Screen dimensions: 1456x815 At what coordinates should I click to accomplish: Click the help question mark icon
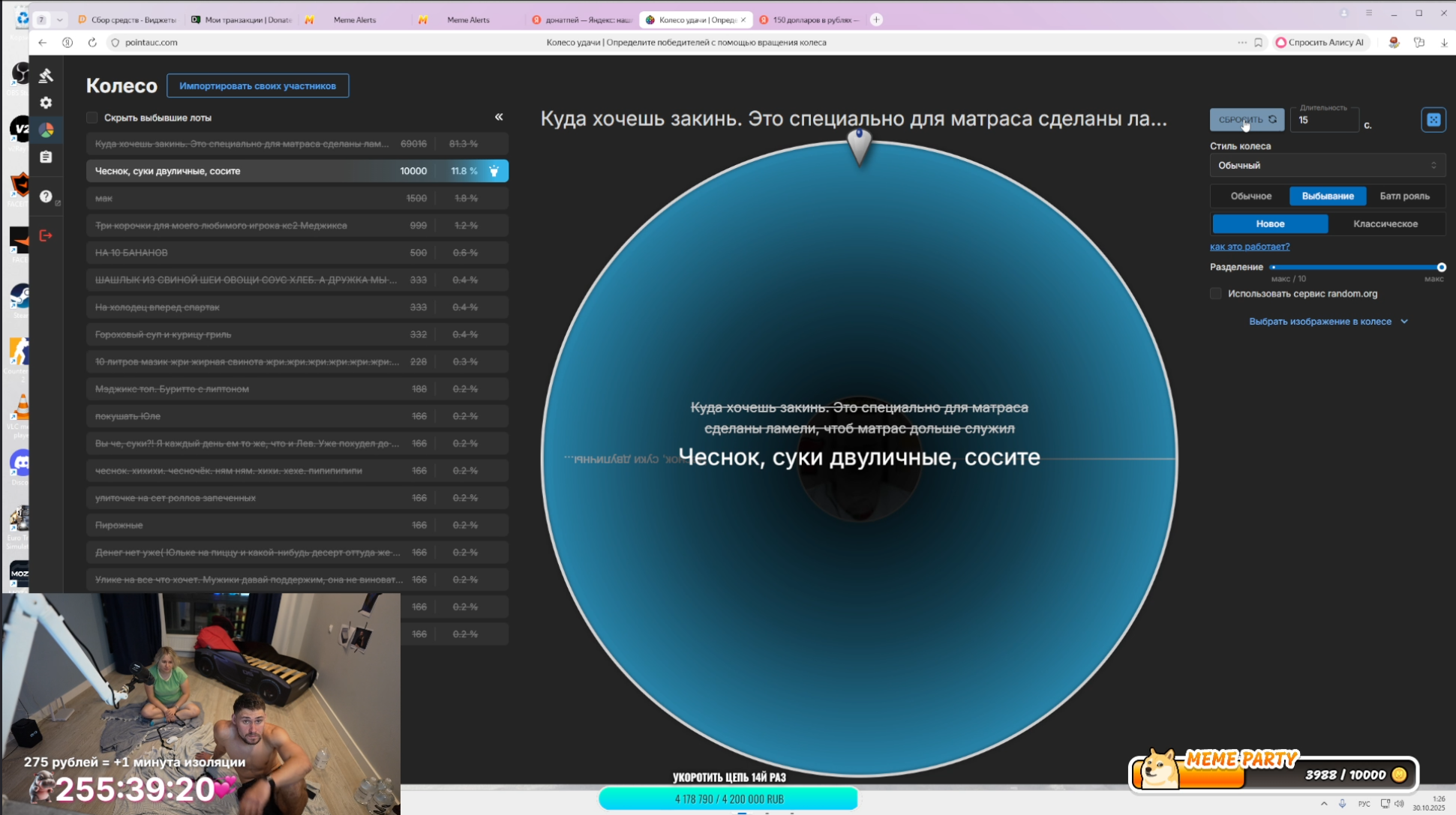tap(46, 196)
